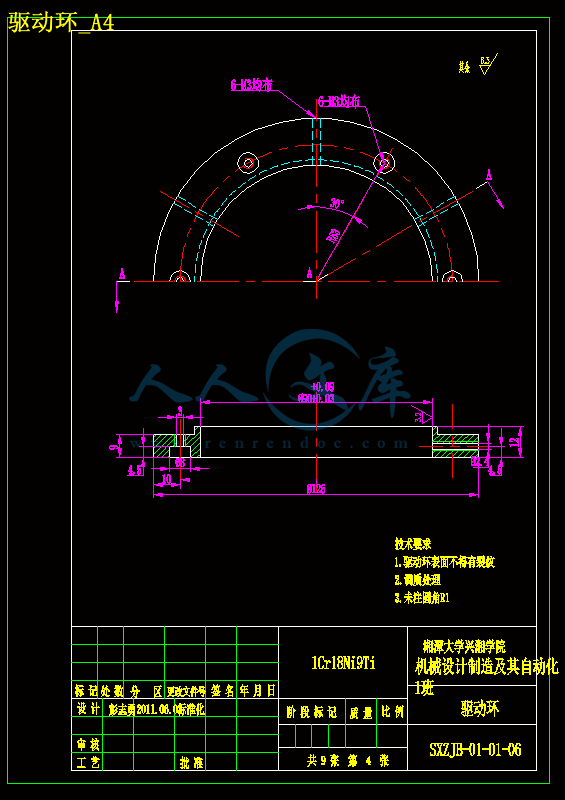Viewport: 565px width, 800px height.
Task: Select the center point labeled A
Action: [309, 274]
